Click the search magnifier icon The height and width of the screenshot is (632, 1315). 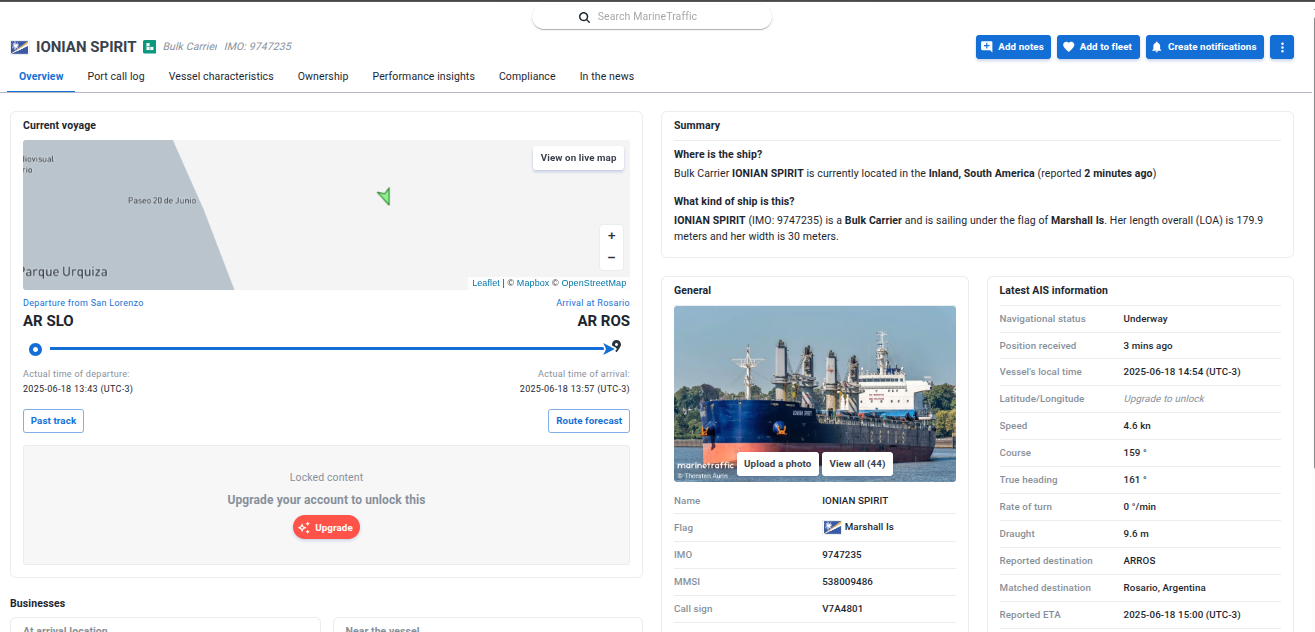click(x=584, y=17)
